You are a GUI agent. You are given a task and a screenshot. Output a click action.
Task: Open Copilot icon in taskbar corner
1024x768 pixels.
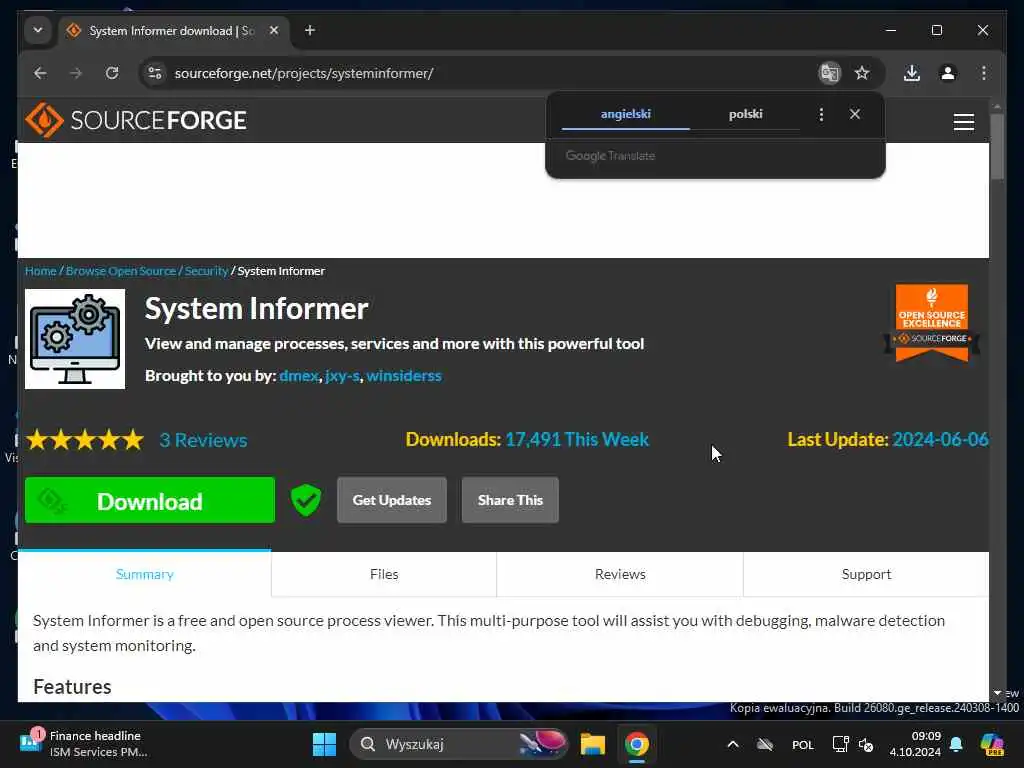point(992,744)
